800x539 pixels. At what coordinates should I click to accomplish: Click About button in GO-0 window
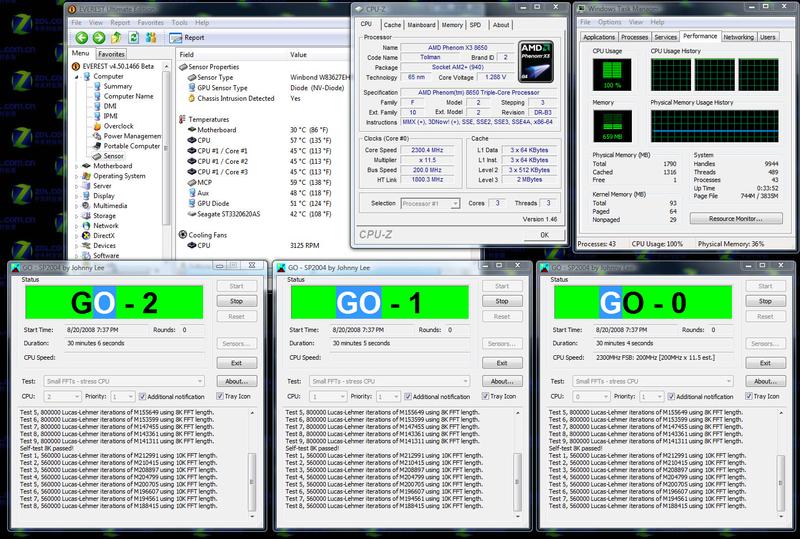(765, 381)
